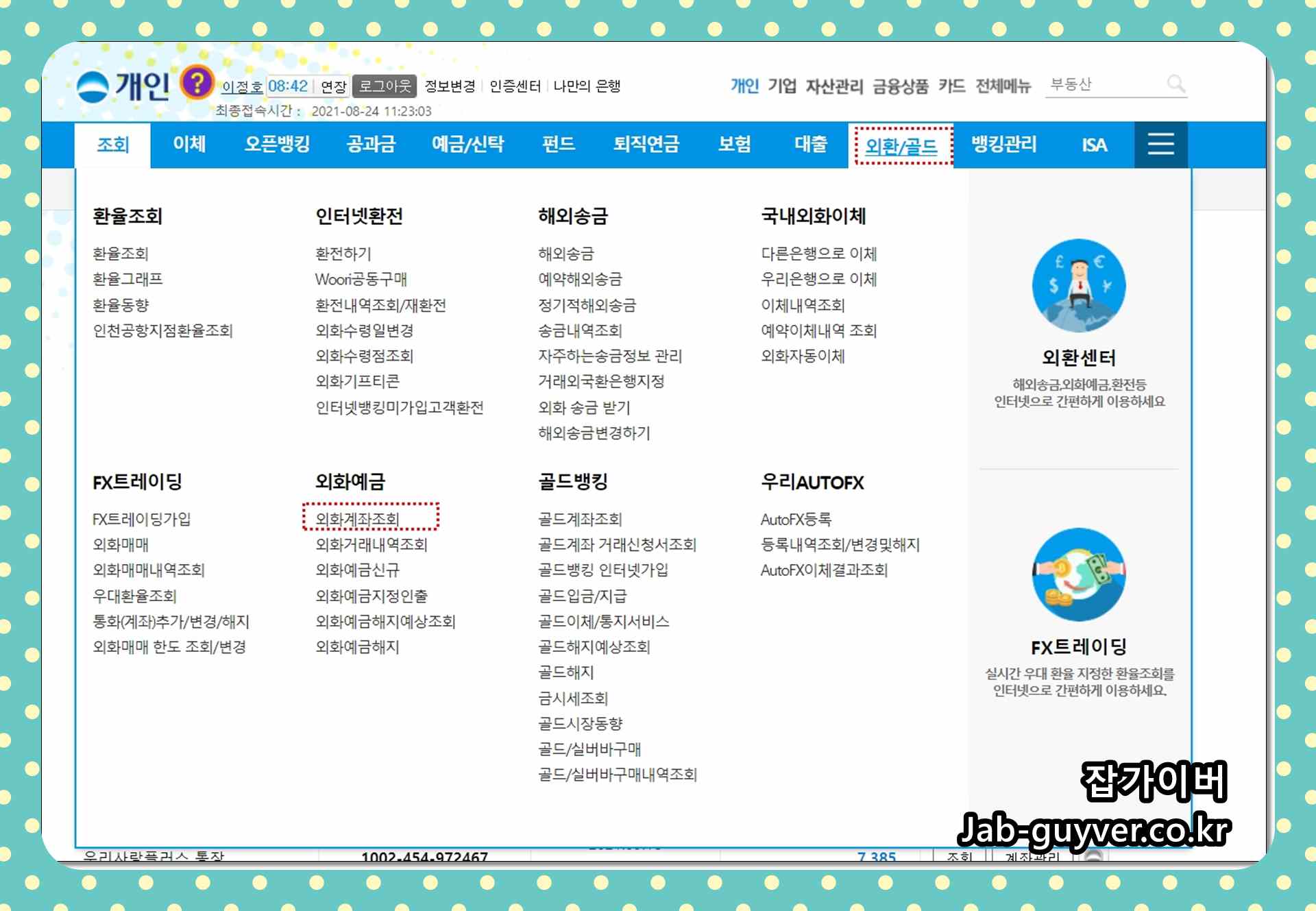1316x911 pixels.
Task: Click the 연장 session extend button
Action: (x=334, y=86)
